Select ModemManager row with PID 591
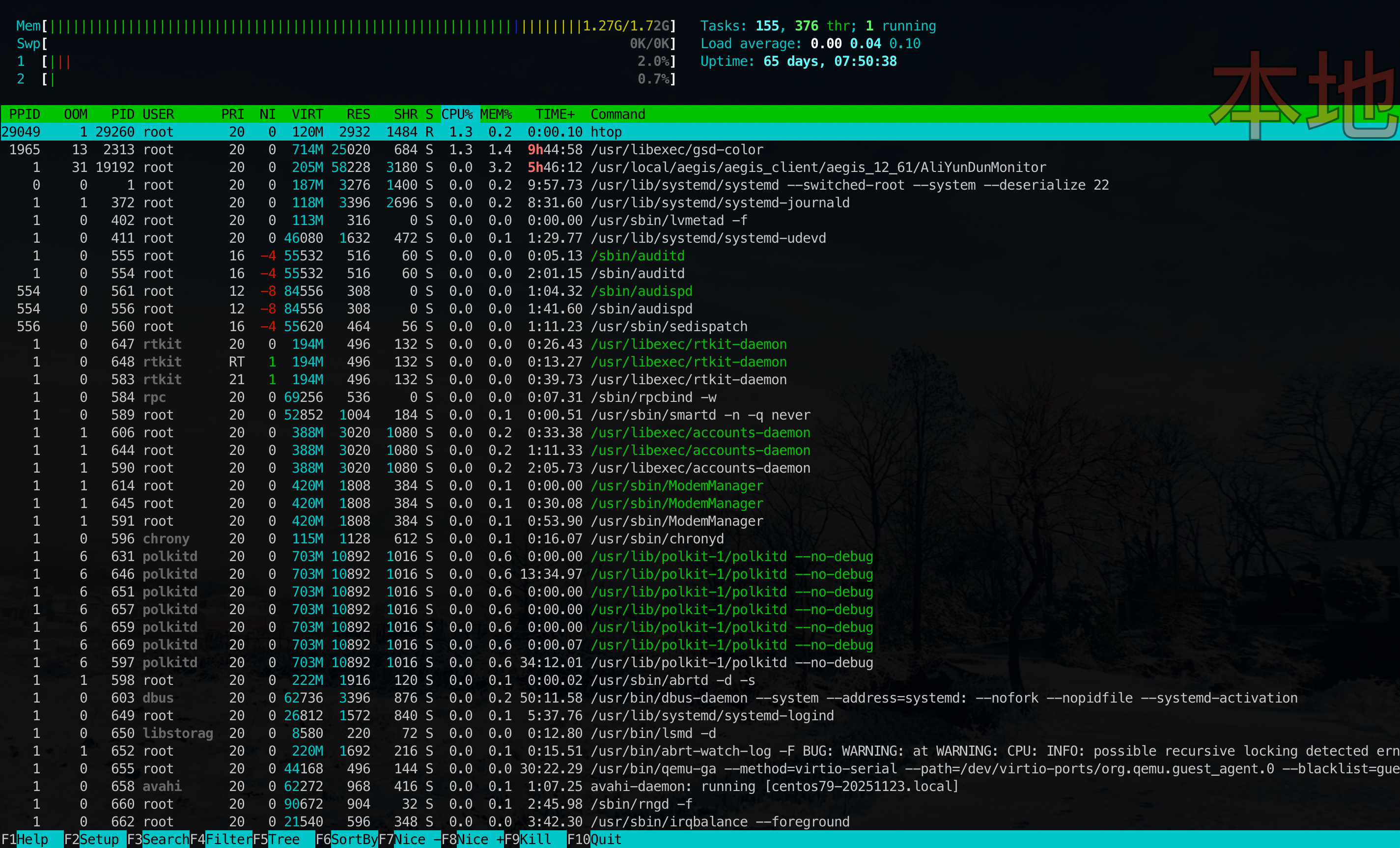Screen dimensions: 1400x848 point(700,521)
